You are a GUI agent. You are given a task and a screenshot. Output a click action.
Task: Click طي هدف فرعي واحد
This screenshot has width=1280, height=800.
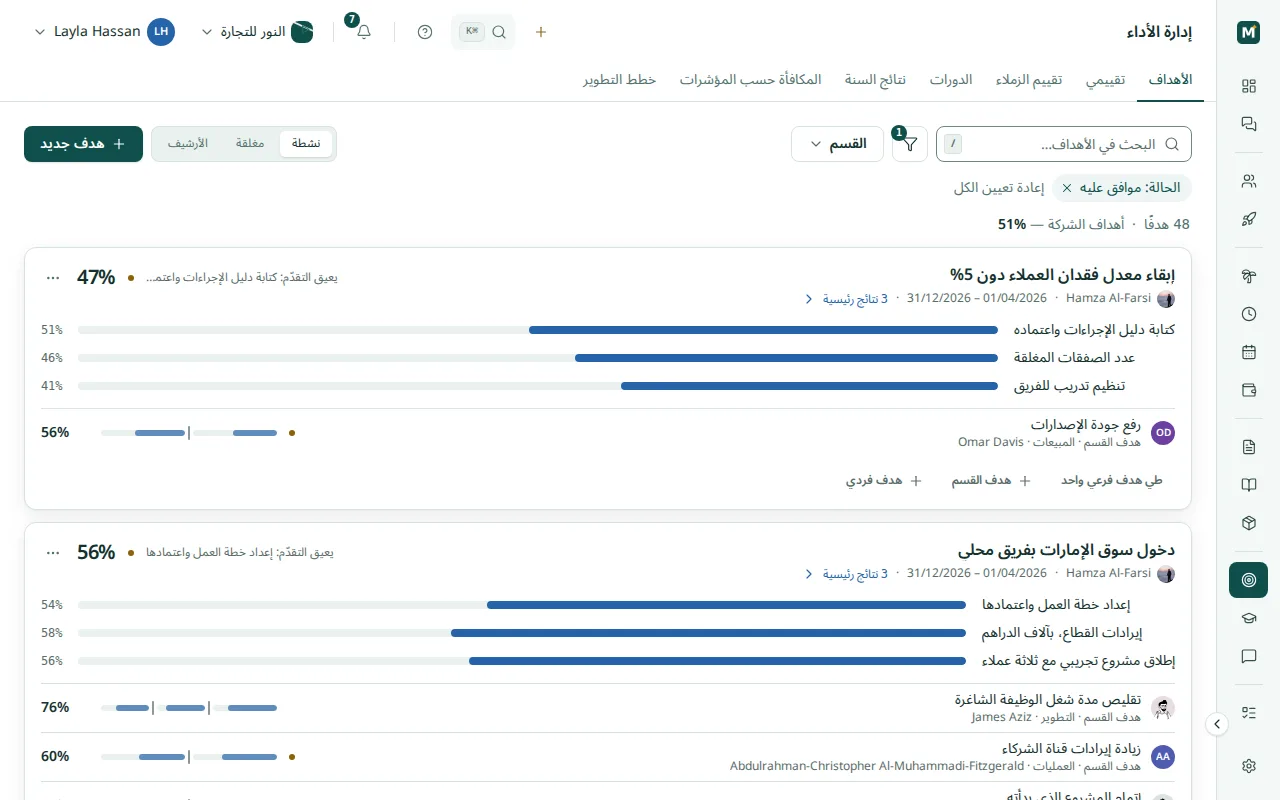(x=1112, y=481)
